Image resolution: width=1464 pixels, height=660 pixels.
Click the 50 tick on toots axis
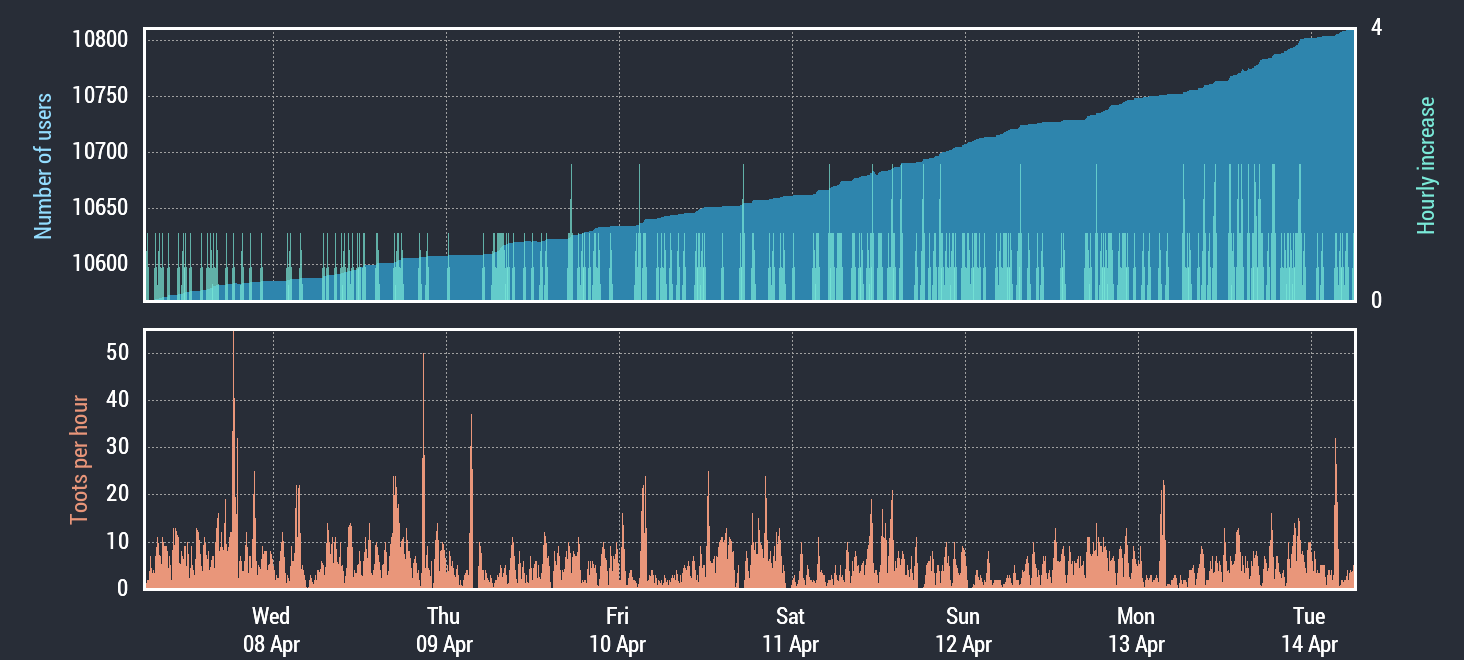pos(116,353)
